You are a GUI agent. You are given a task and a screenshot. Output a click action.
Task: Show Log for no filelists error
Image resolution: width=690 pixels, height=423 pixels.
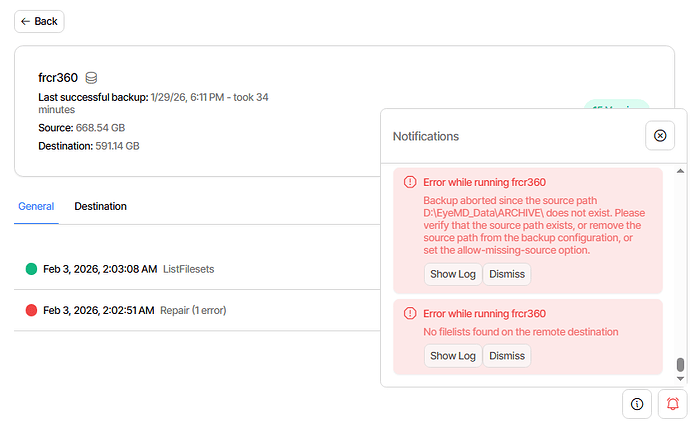[452, 355]
